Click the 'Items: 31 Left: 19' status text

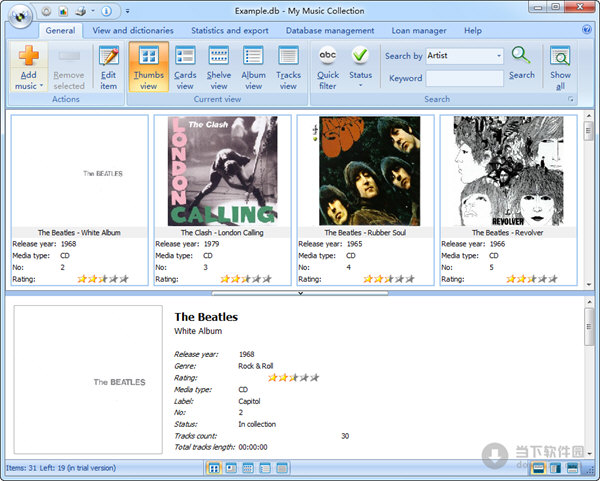click(61, 468)
